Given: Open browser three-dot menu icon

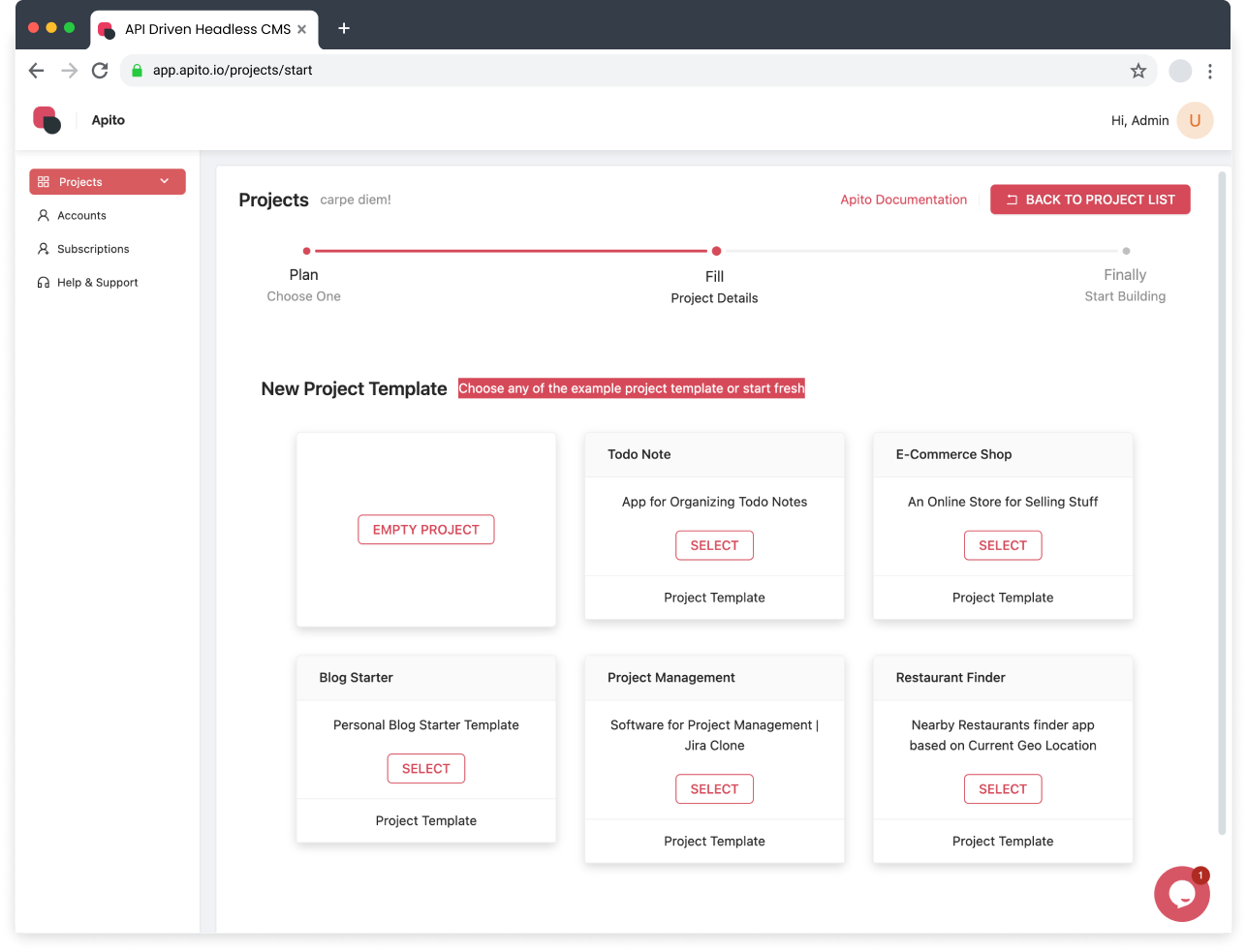Looking at the screenshot, I should pos(1209,71).
